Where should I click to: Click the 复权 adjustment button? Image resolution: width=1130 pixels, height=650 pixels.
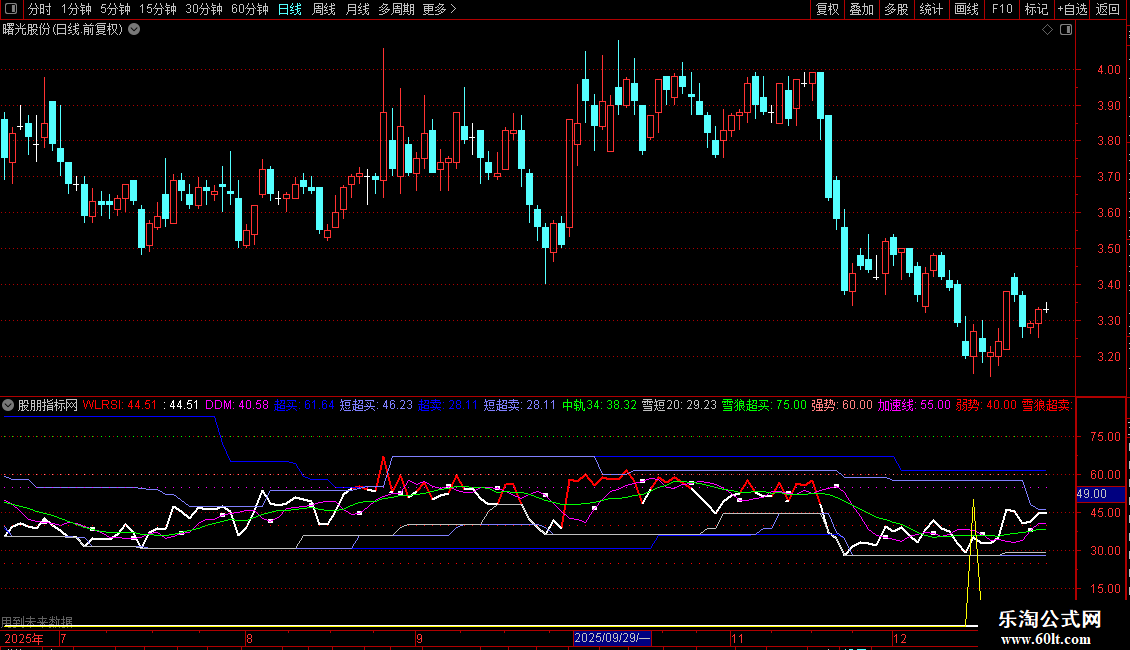tap(827, 10)
